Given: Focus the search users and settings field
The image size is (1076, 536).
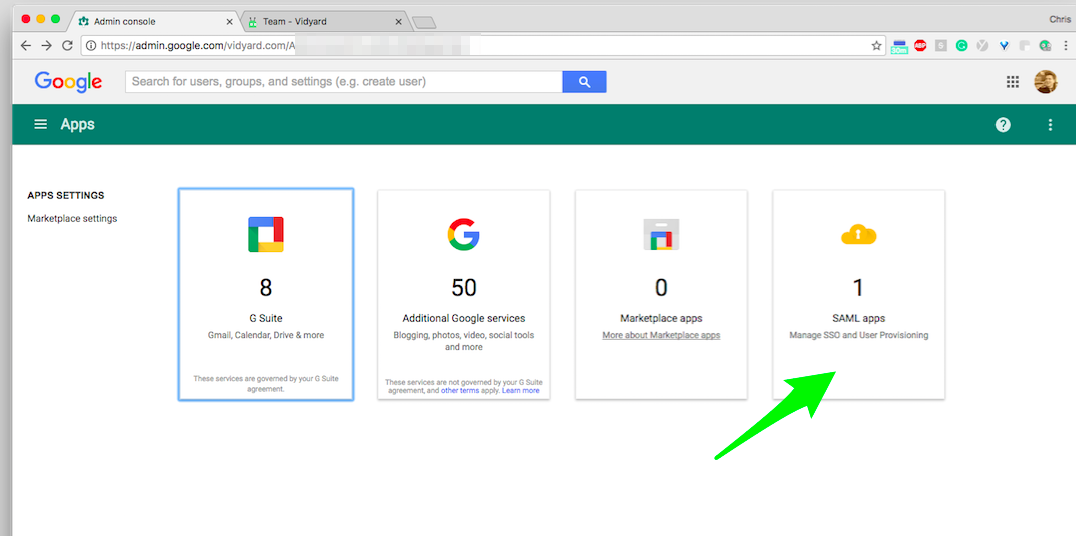Looking at the screenshot, I should [344, 82].
